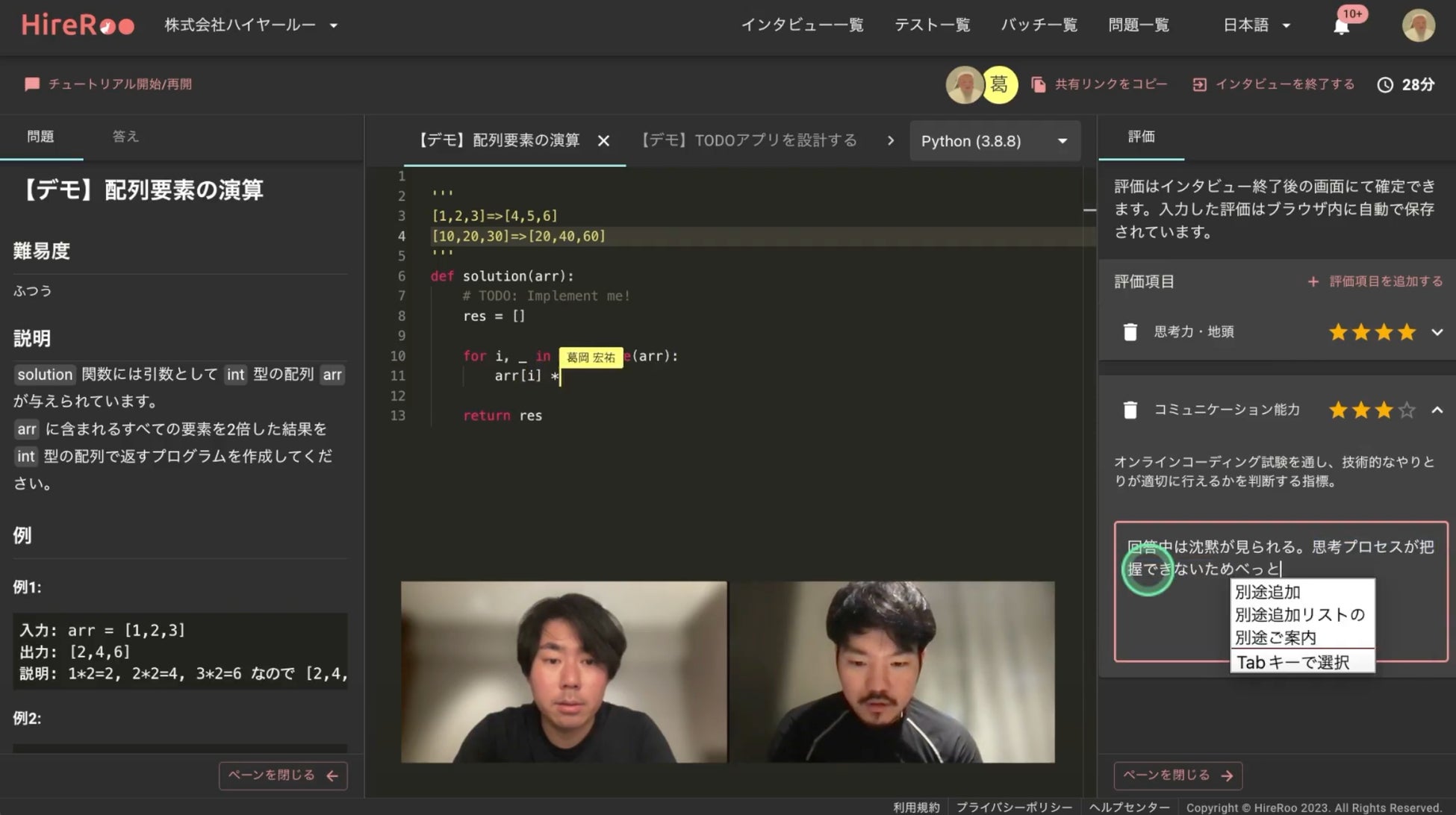Open the TODOアプリを設計する question tab
Image resolution: width=1456 pixels, height=815 pixels.
coord(749,140)
